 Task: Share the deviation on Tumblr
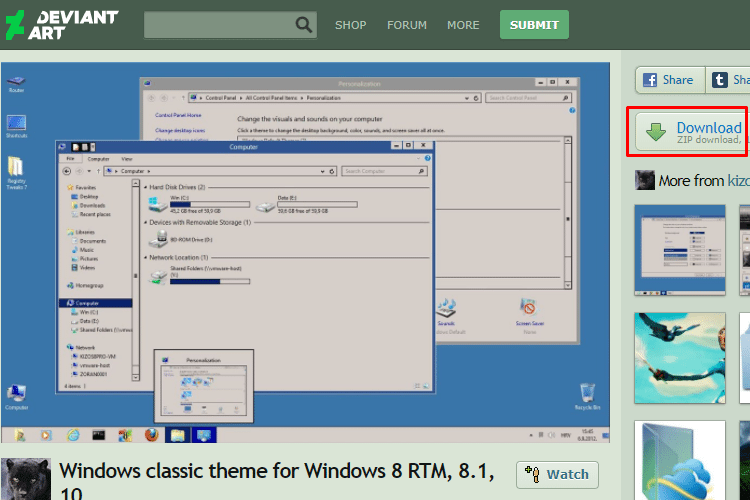pos(728,79)
